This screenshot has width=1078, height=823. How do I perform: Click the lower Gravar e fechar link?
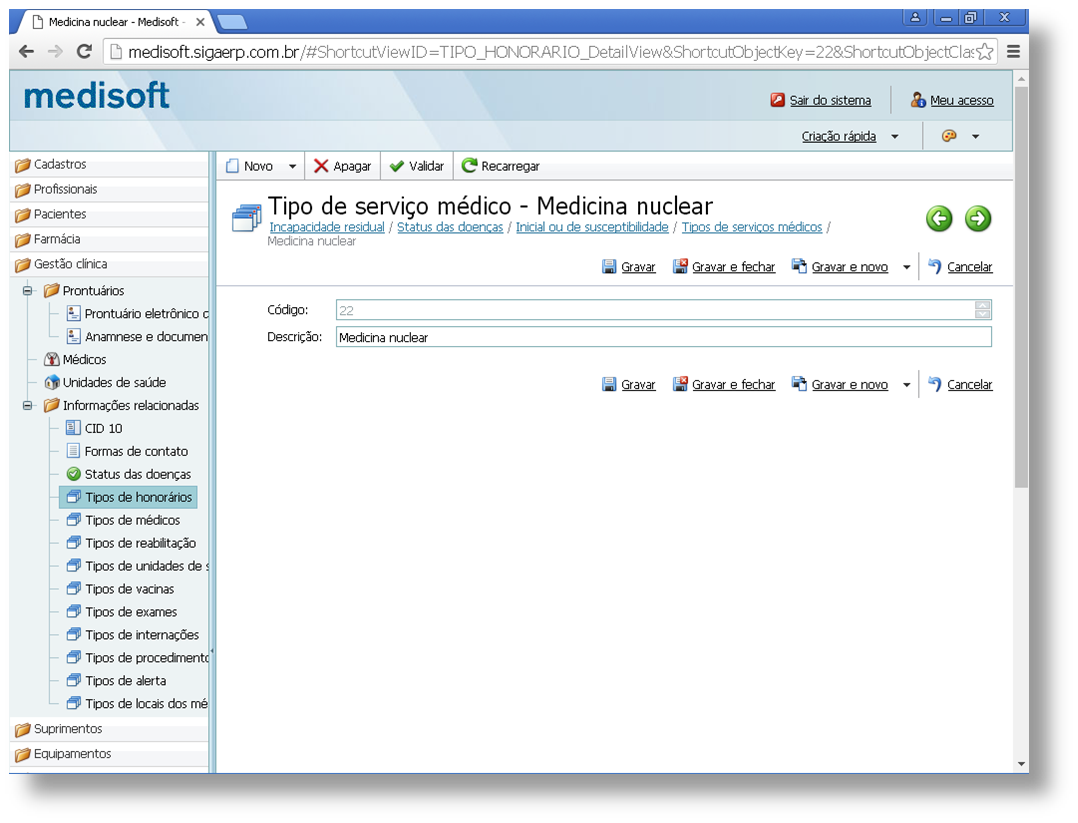click(734, 385)
